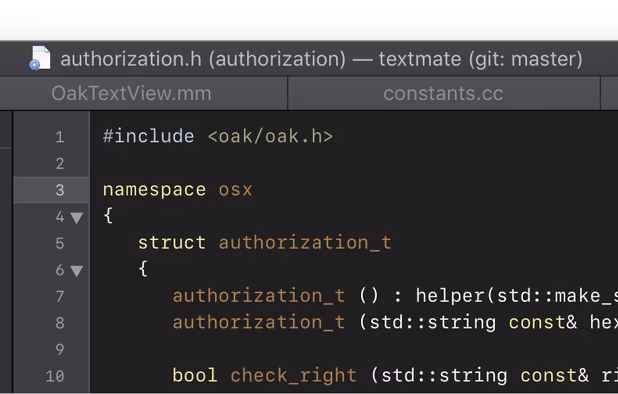Click helper in the line 7 initializer
This screenshot has height=394, width=618.
pyautogui.click(x=450, y=296)
